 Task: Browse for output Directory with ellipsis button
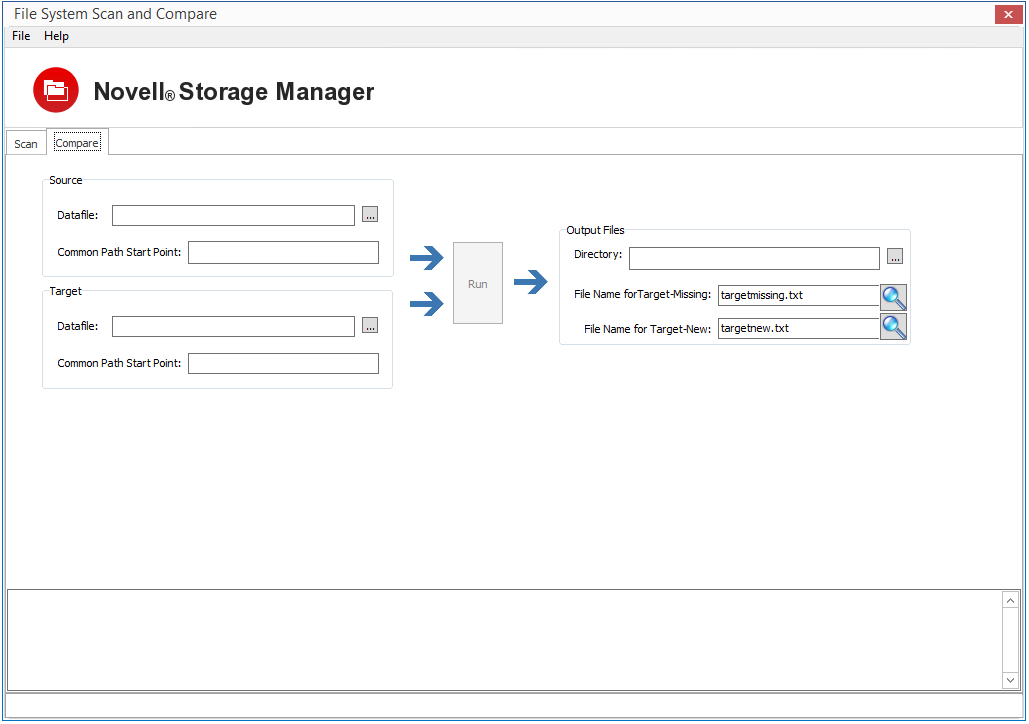(895, 257)
